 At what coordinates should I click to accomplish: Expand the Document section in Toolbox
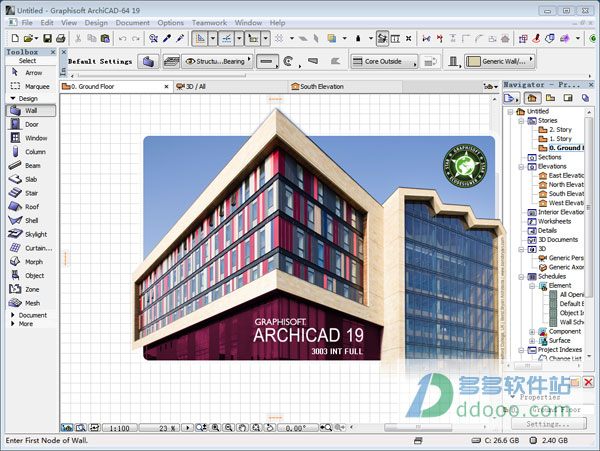click(13, 315)
